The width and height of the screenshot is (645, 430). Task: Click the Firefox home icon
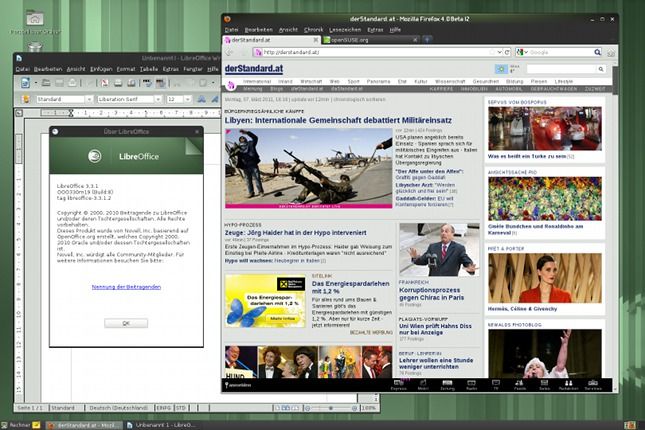611,53
